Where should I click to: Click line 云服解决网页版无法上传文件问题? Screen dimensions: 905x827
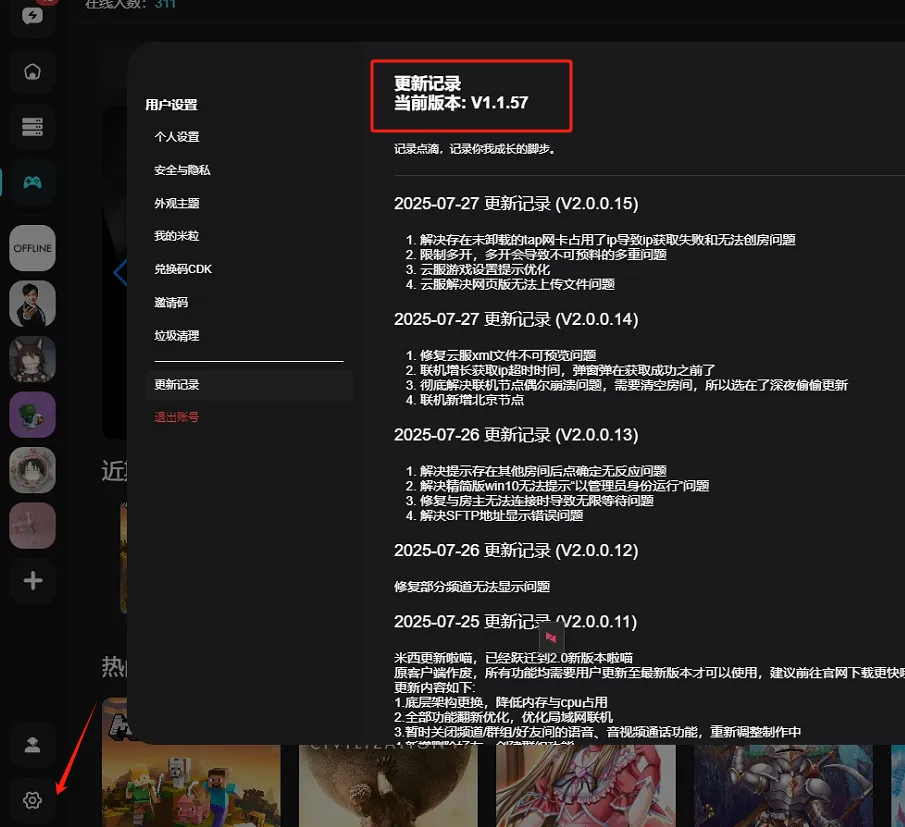pyautogui.click(x=517, y=285)
